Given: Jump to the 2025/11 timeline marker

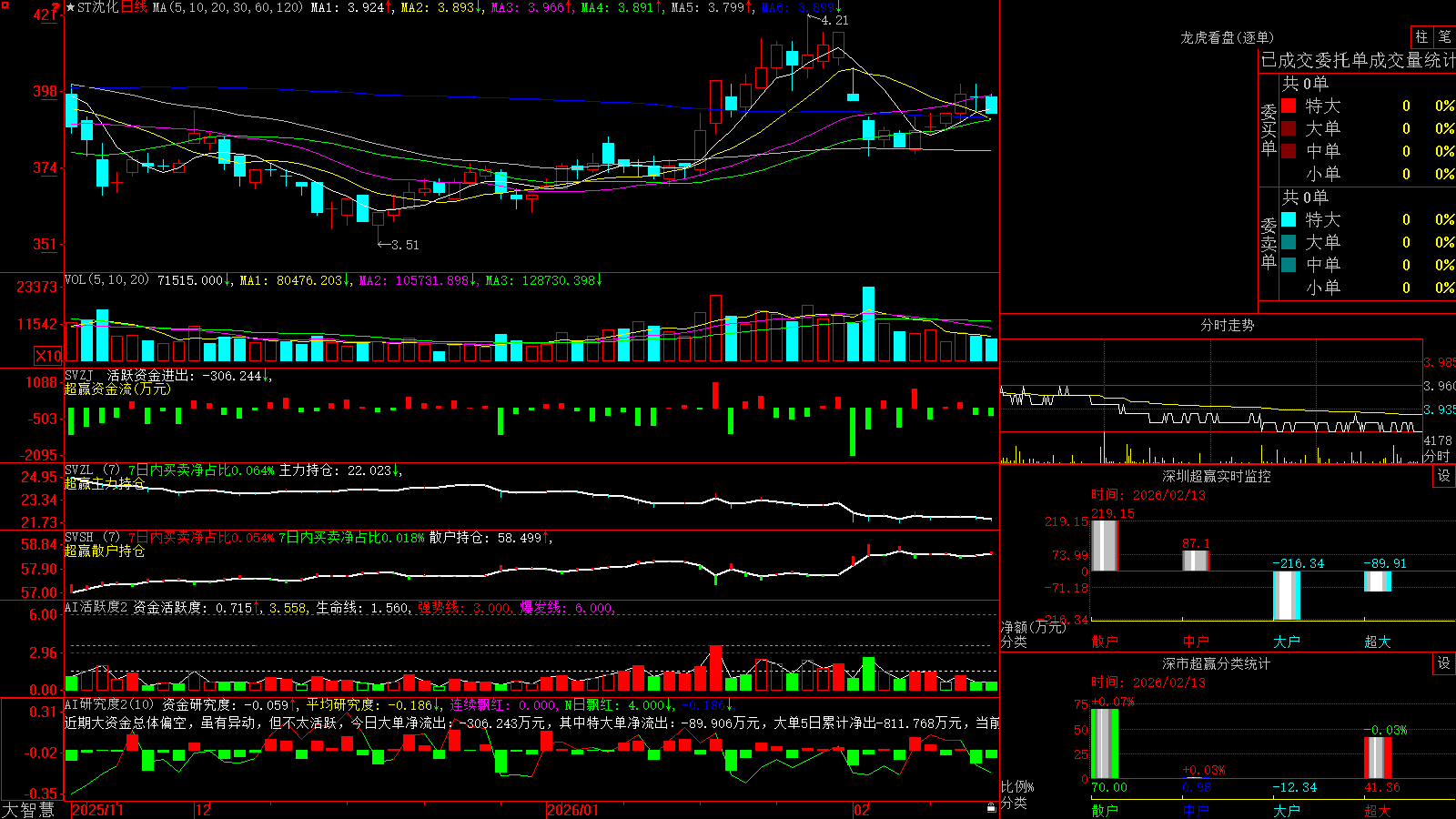Looking at the screenshot, I should [x=97, y=810].
